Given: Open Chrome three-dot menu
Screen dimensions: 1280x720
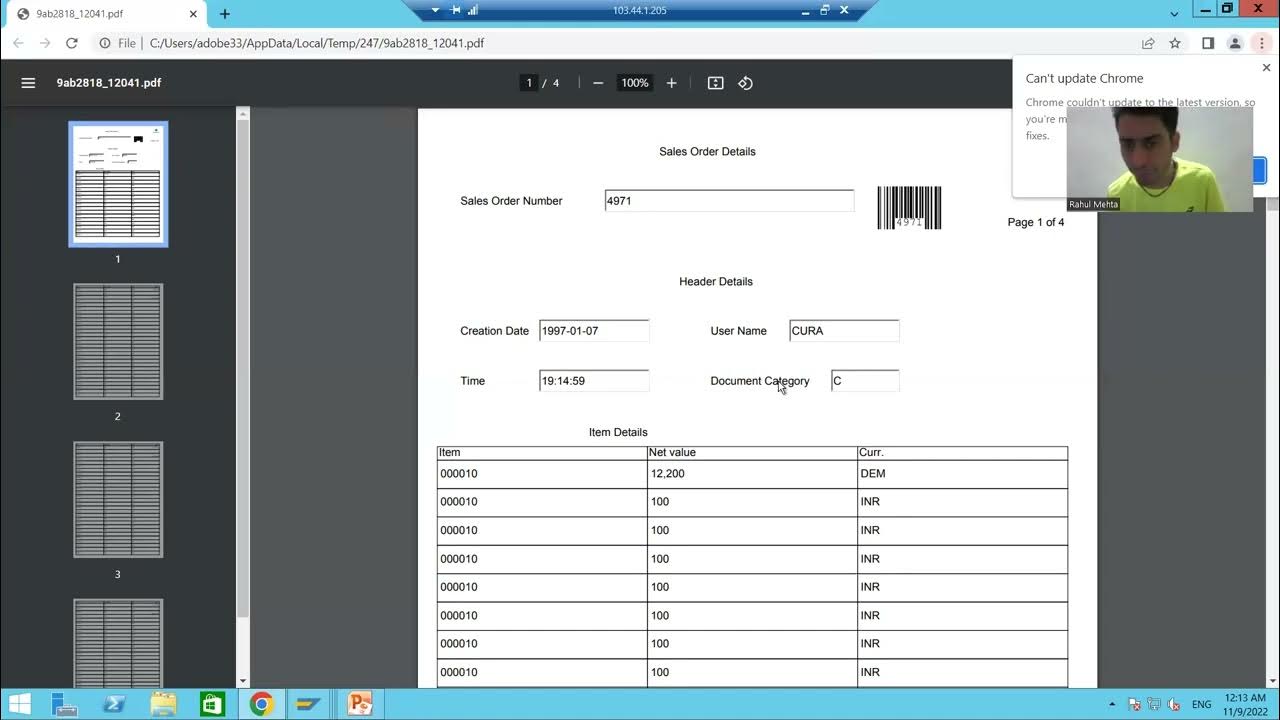Looking at the screenshot, I should [x=1262, y=43].
